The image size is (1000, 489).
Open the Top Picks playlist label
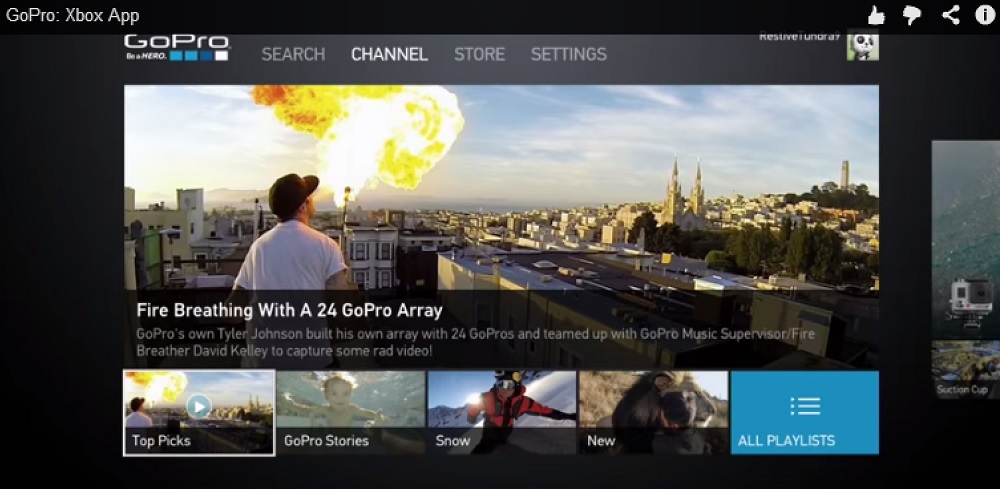(x=161, y=441)
